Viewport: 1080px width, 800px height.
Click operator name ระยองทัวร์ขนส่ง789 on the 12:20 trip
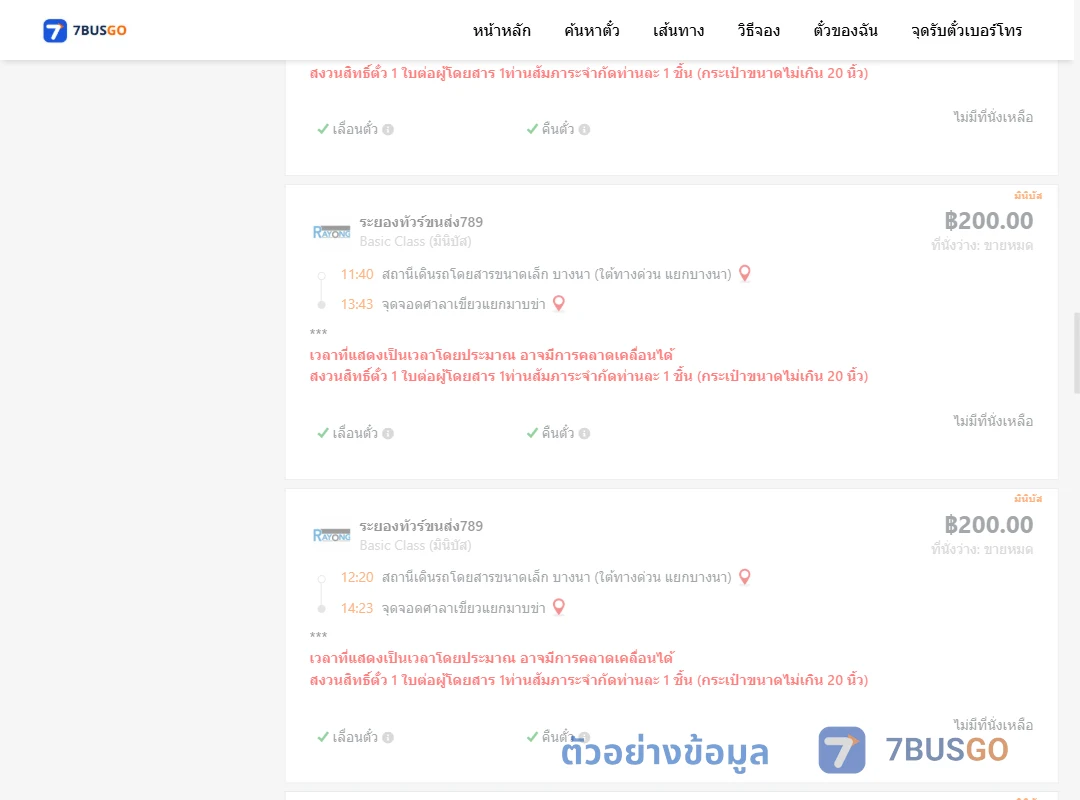pos(421,526)
